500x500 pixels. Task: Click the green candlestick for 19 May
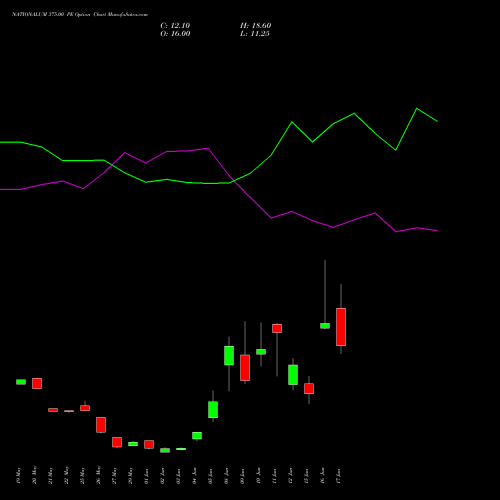pyautogui.click(x=21, y=382)
